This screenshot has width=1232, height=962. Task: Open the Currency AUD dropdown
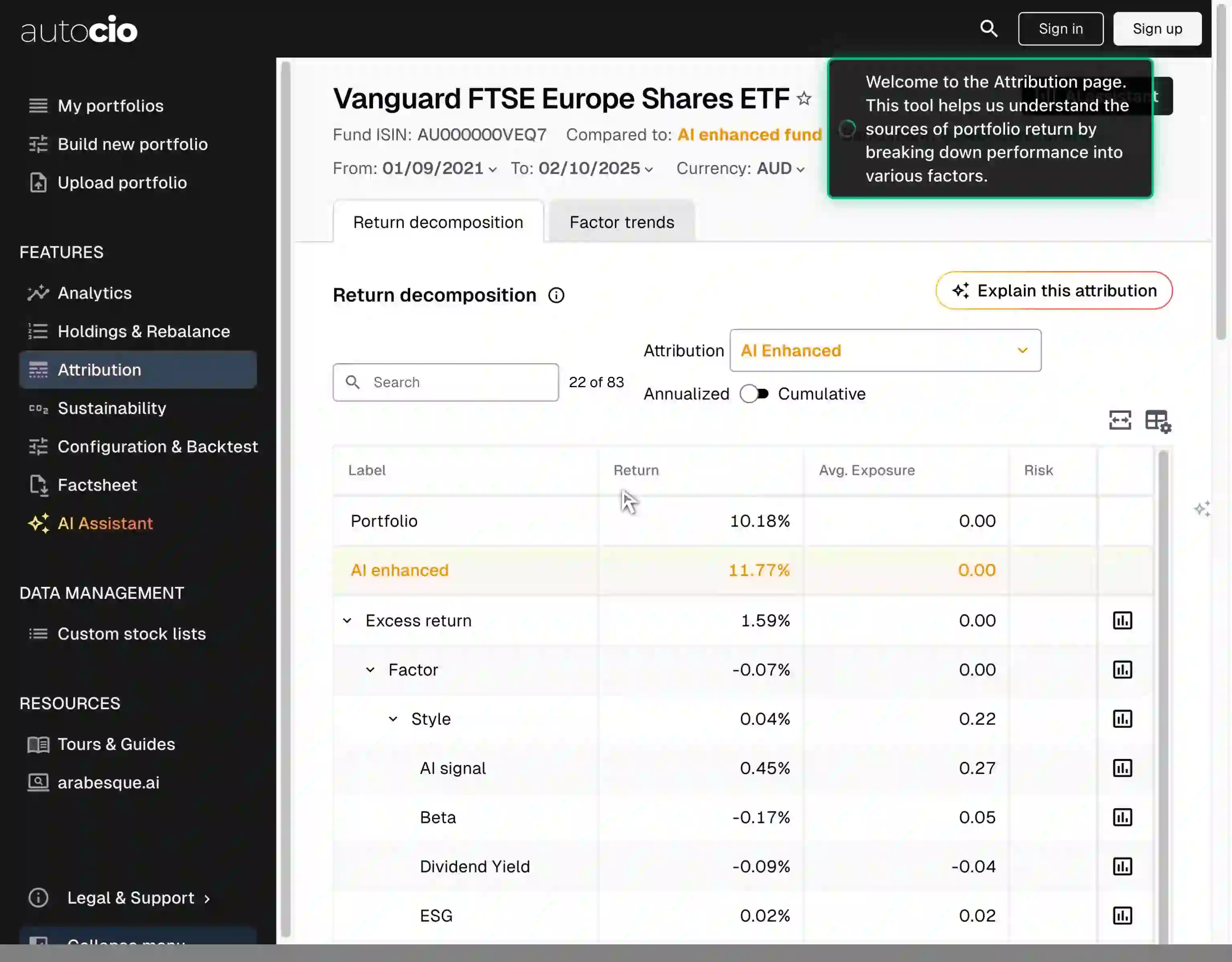coord(801,169)
